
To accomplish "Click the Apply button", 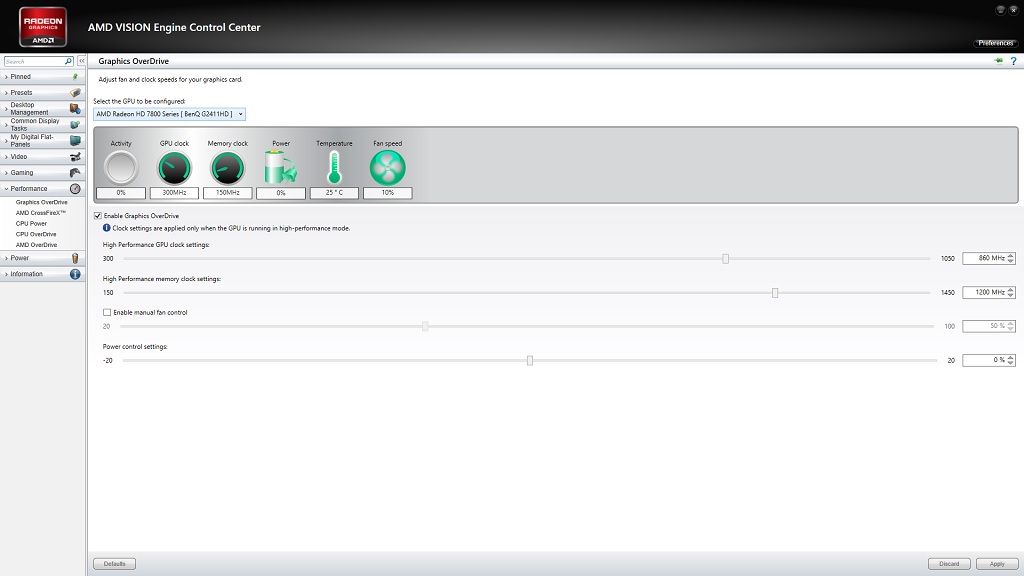I will coord(997,564).
